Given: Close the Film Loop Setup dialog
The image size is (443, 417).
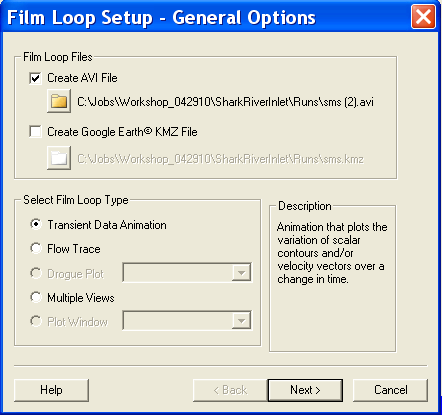Looking at the screenshot, I should point(423,16).
